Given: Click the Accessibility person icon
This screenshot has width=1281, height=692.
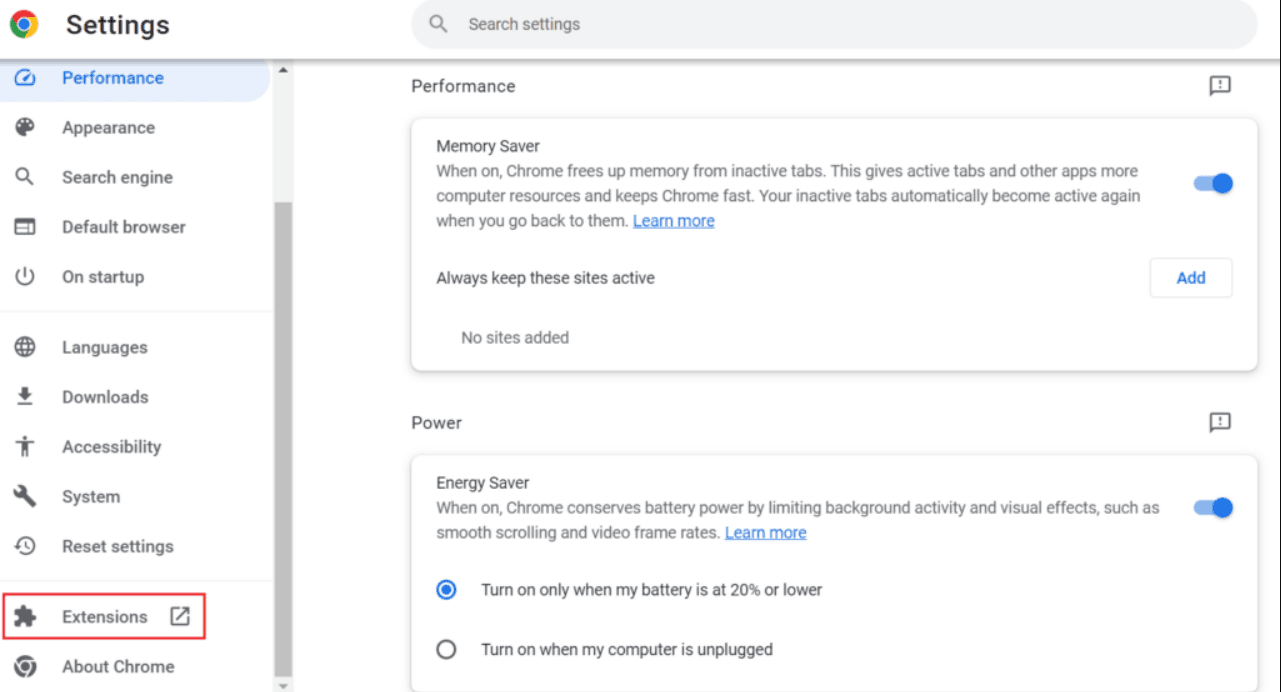Looking at the screenshot, I should [x=25, y=447].
